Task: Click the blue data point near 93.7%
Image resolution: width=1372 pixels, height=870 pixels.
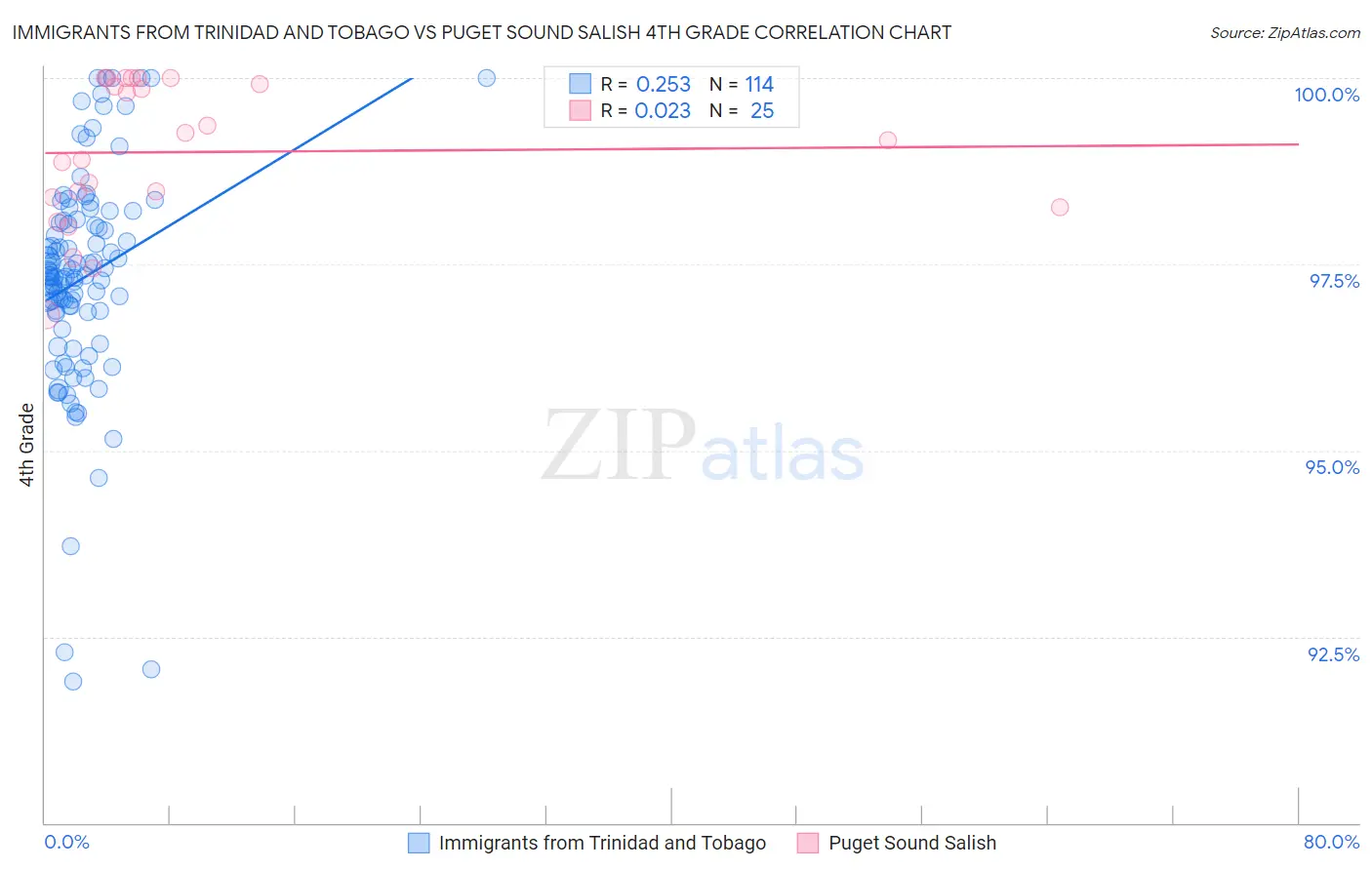Action: (70, 546)
